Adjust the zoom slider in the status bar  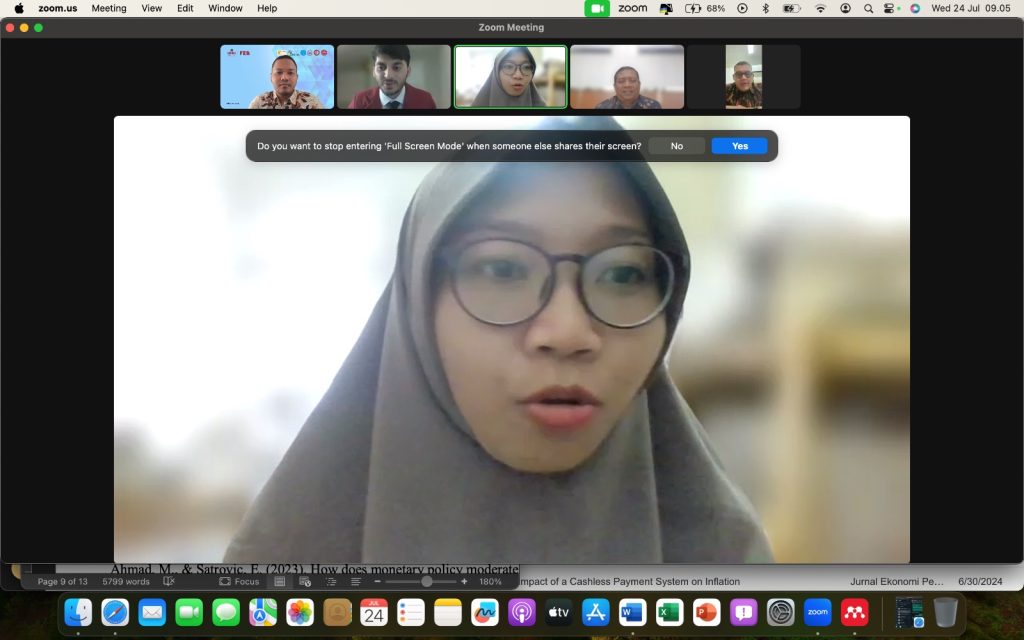point(428,581)
